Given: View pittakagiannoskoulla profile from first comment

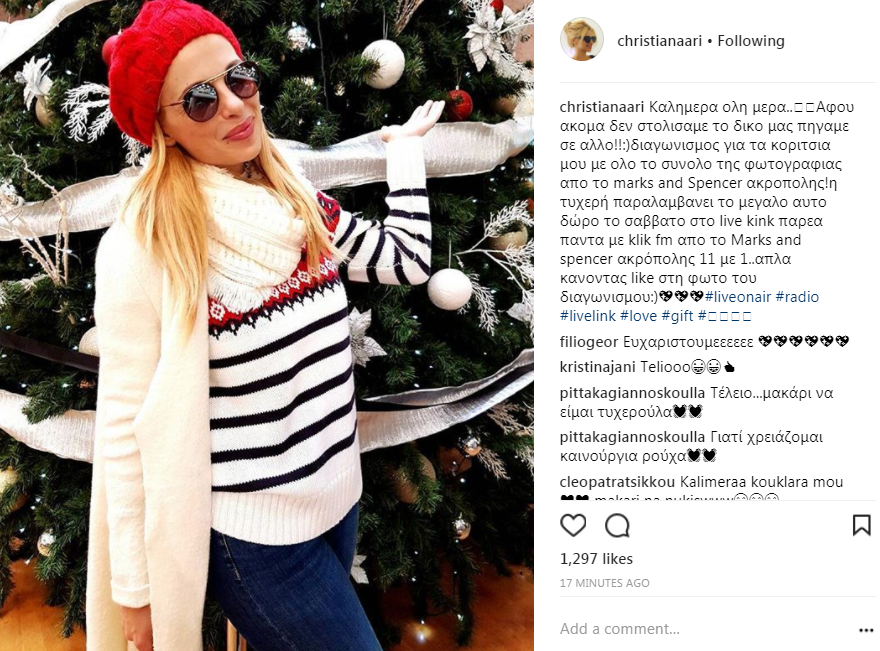Looking at the screenshot, I should point(632,393).
